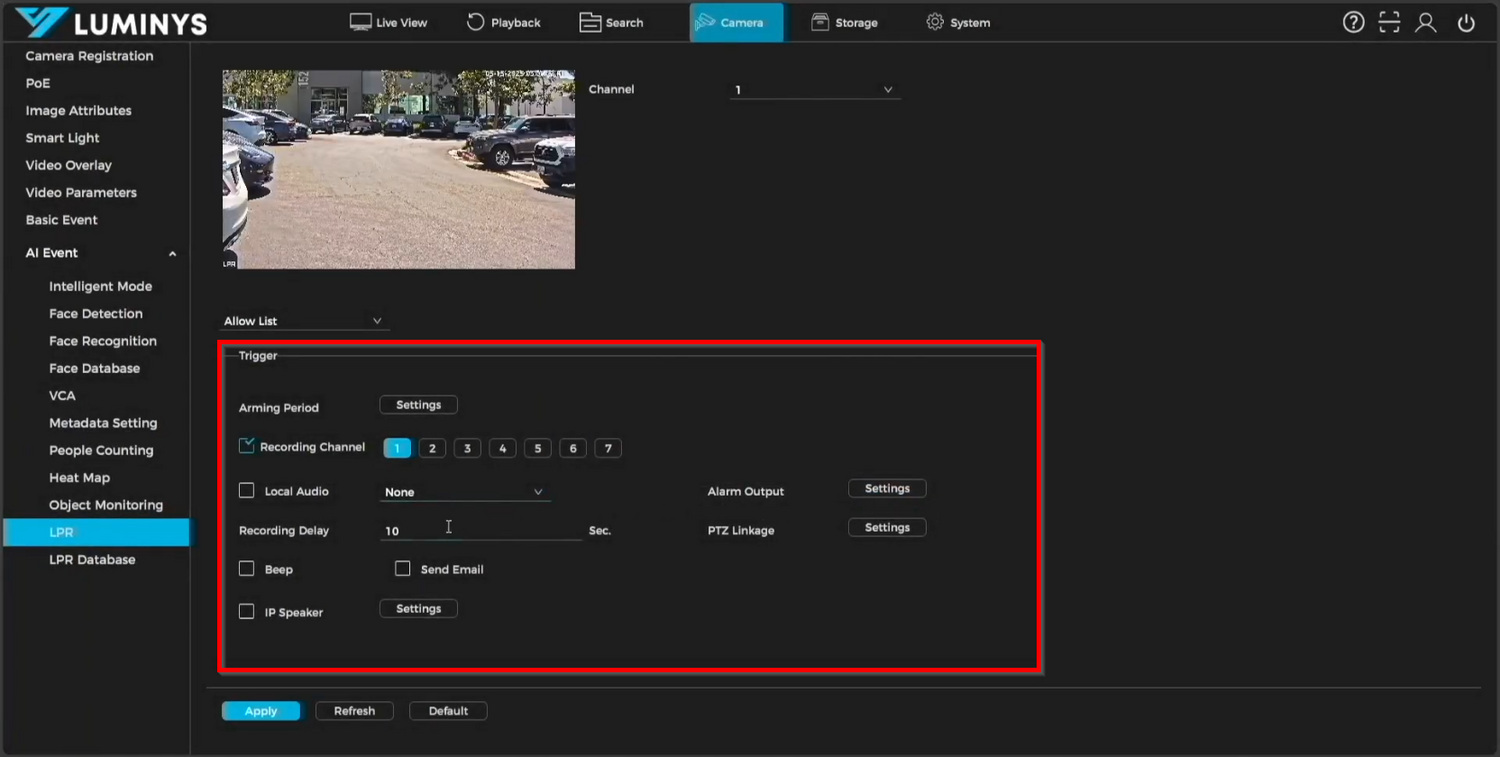The image size is (1500, 757).
Task: Open the Help icon in top right
Action: pos(1353,21)
